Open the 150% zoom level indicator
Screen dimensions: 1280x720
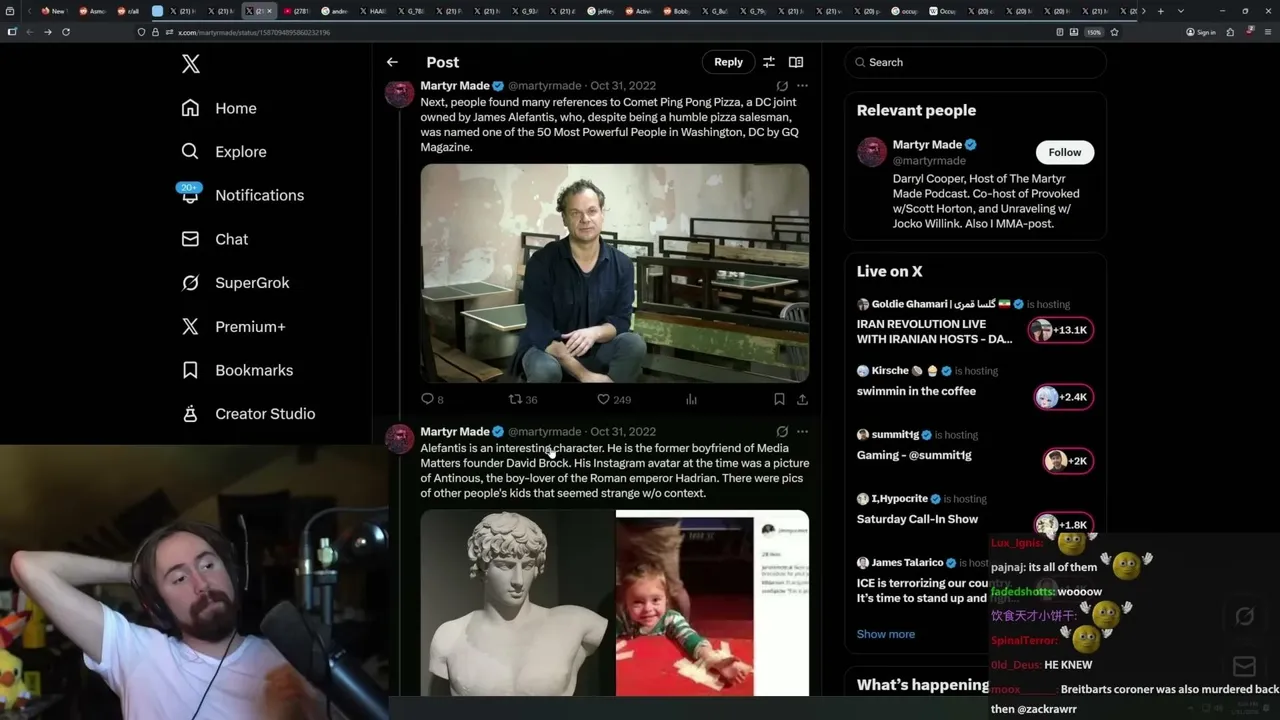[1094, 32]
